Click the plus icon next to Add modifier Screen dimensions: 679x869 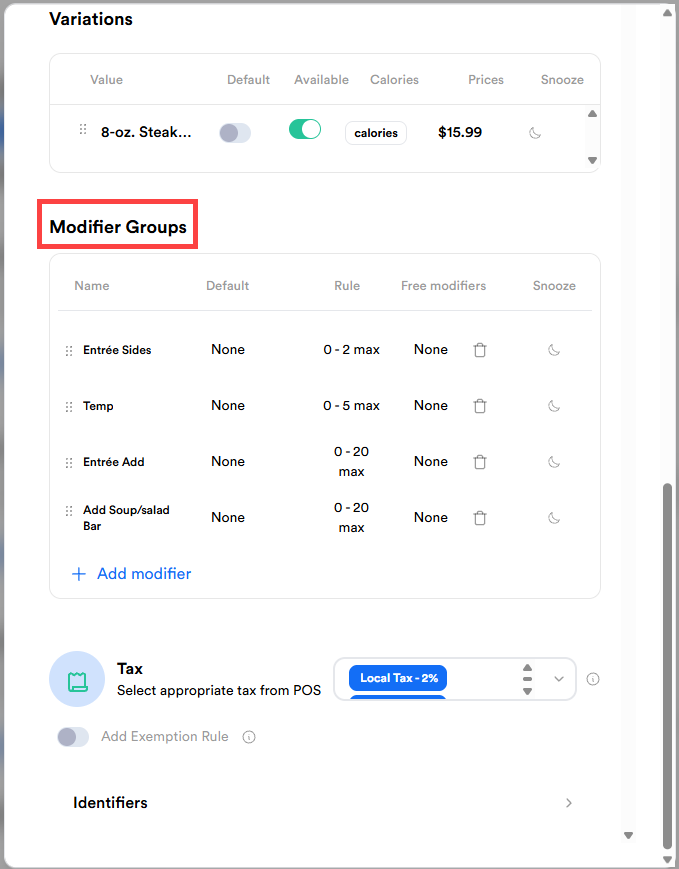click(x=79, y=574)
